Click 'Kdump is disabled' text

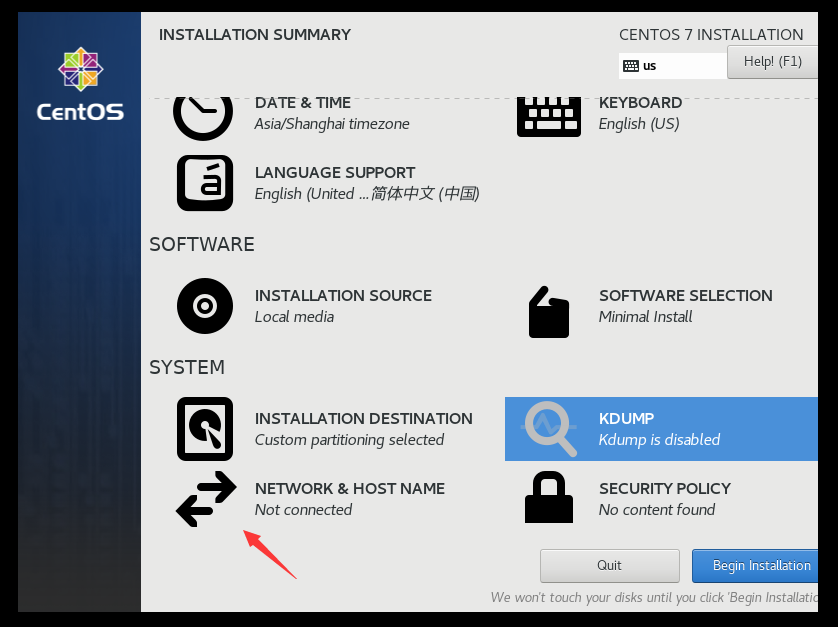[659, 440]
